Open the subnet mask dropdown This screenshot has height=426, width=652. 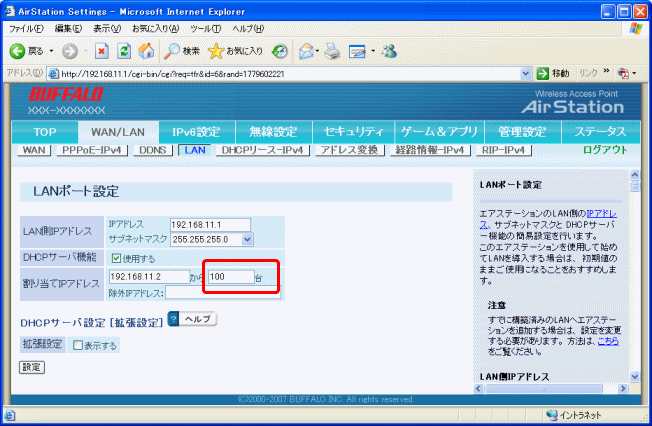[247, 239]
